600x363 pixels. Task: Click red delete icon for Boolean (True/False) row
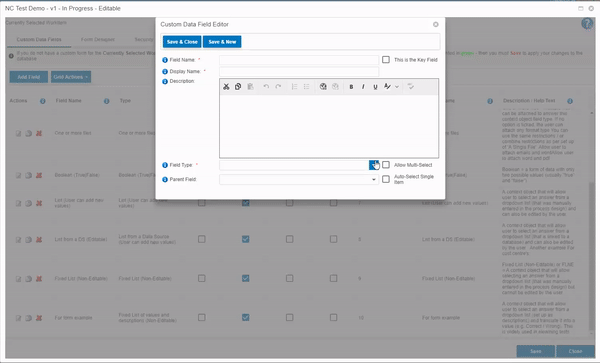pos(39,175)
